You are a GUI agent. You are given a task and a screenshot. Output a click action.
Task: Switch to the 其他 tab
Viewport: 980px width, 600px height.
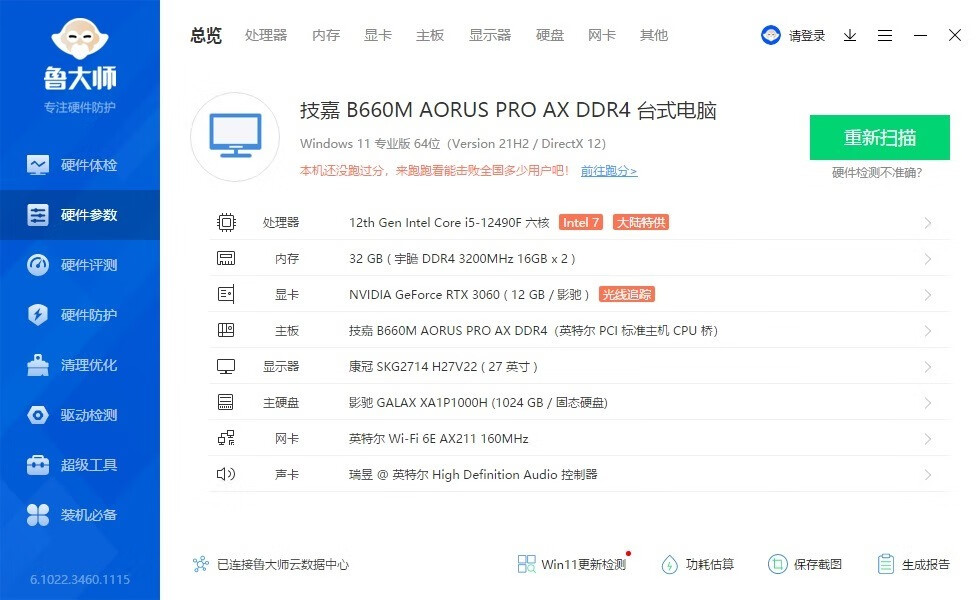click(653, 35)
